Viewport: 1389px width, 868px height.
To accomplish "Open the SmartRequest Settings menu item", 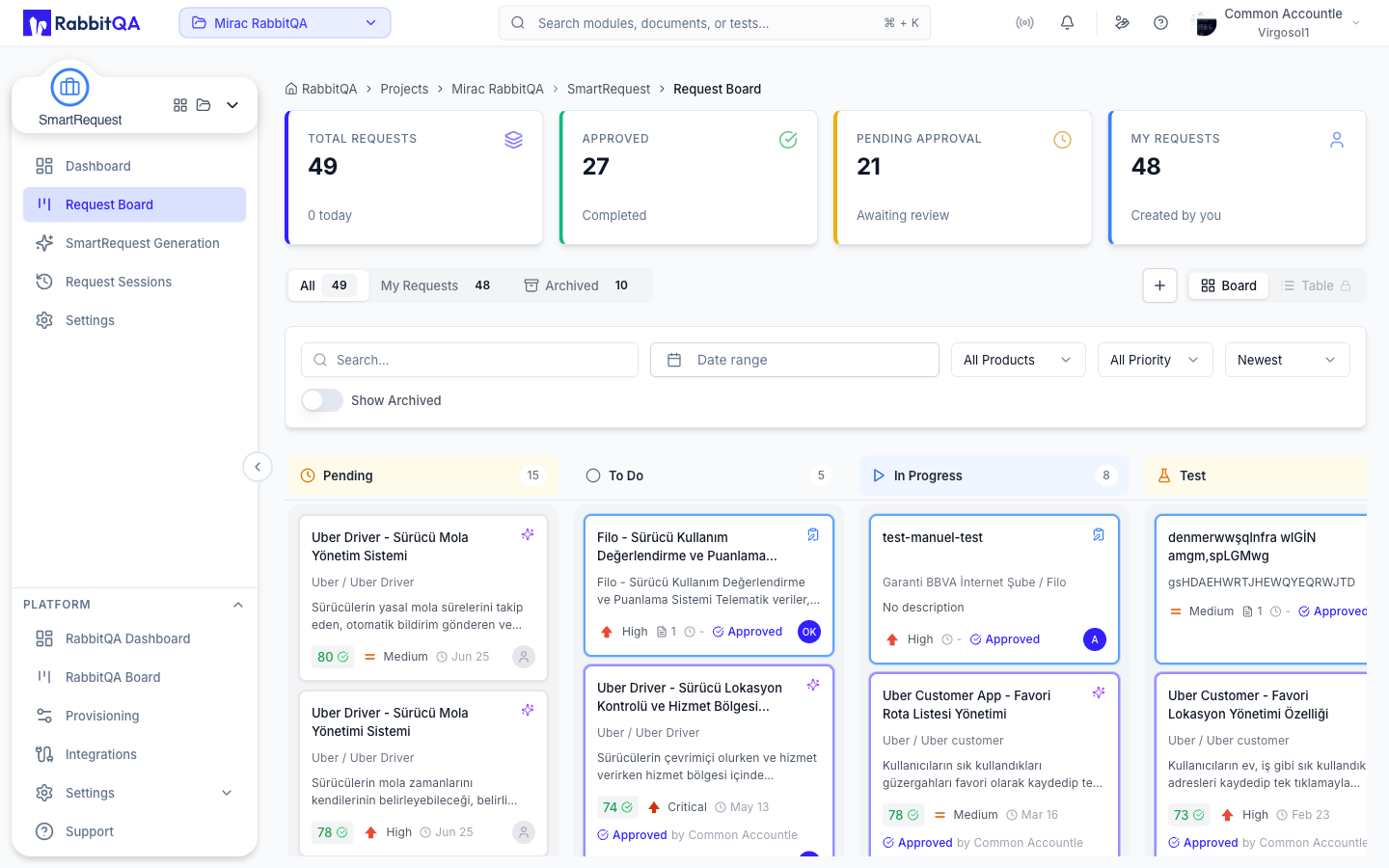I will point(134,320).
